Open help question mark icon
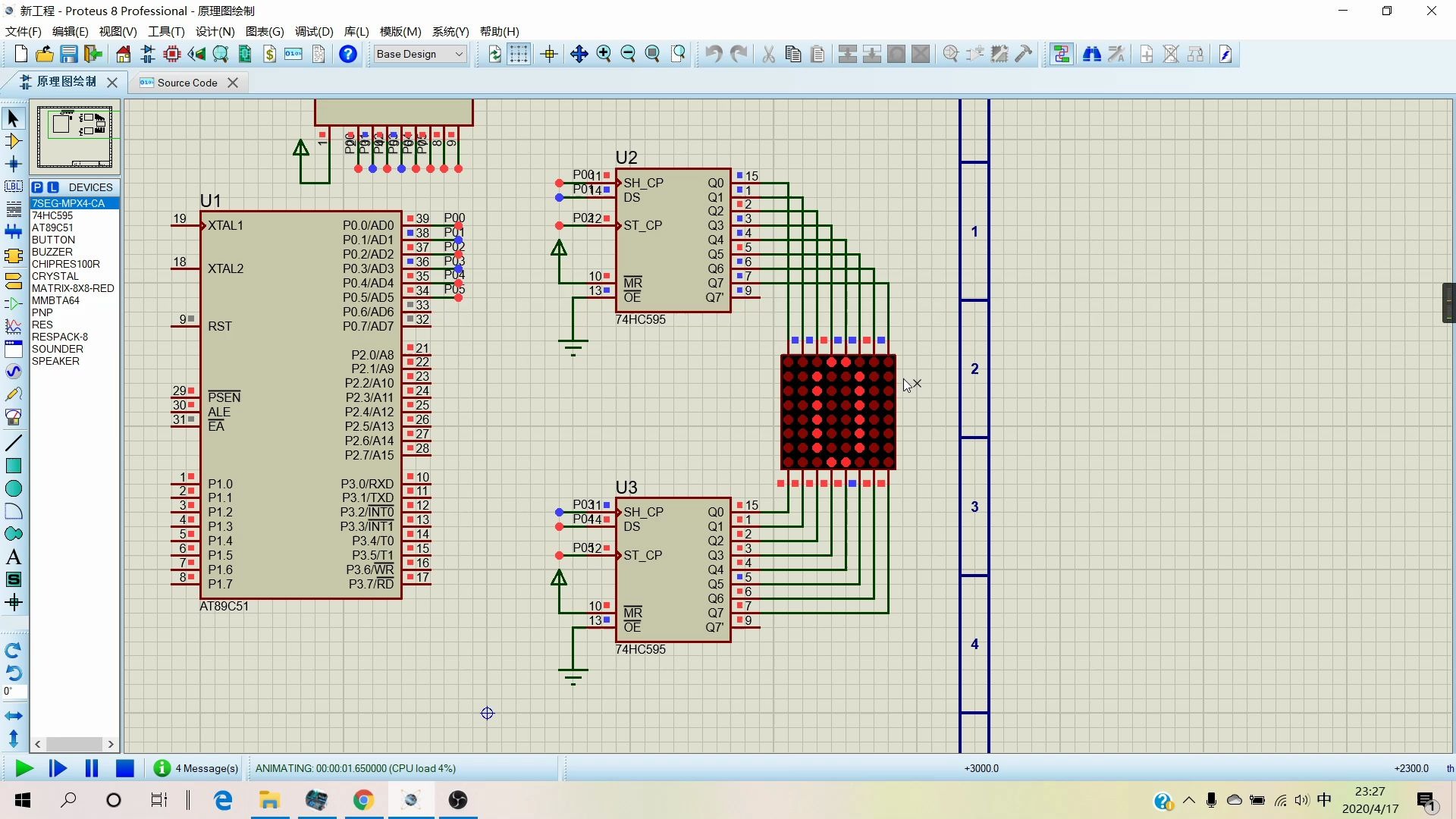 click(348, 54)
